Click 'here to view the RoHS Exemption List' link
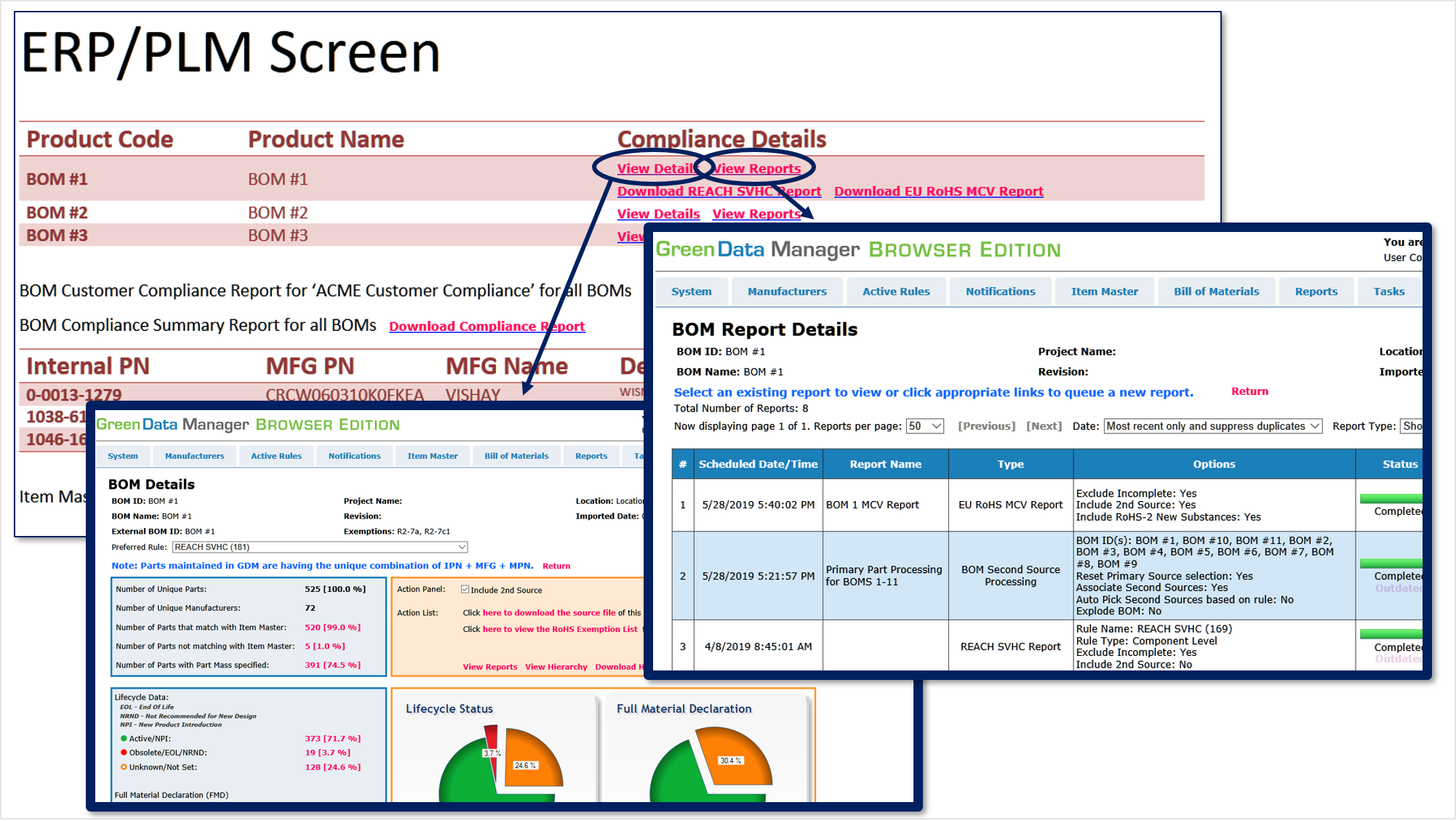 560,630
